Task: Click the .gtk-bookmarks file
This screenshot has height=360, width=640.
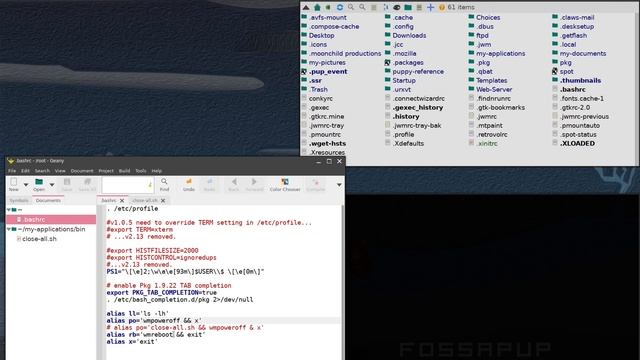Action: pos(497,107)
